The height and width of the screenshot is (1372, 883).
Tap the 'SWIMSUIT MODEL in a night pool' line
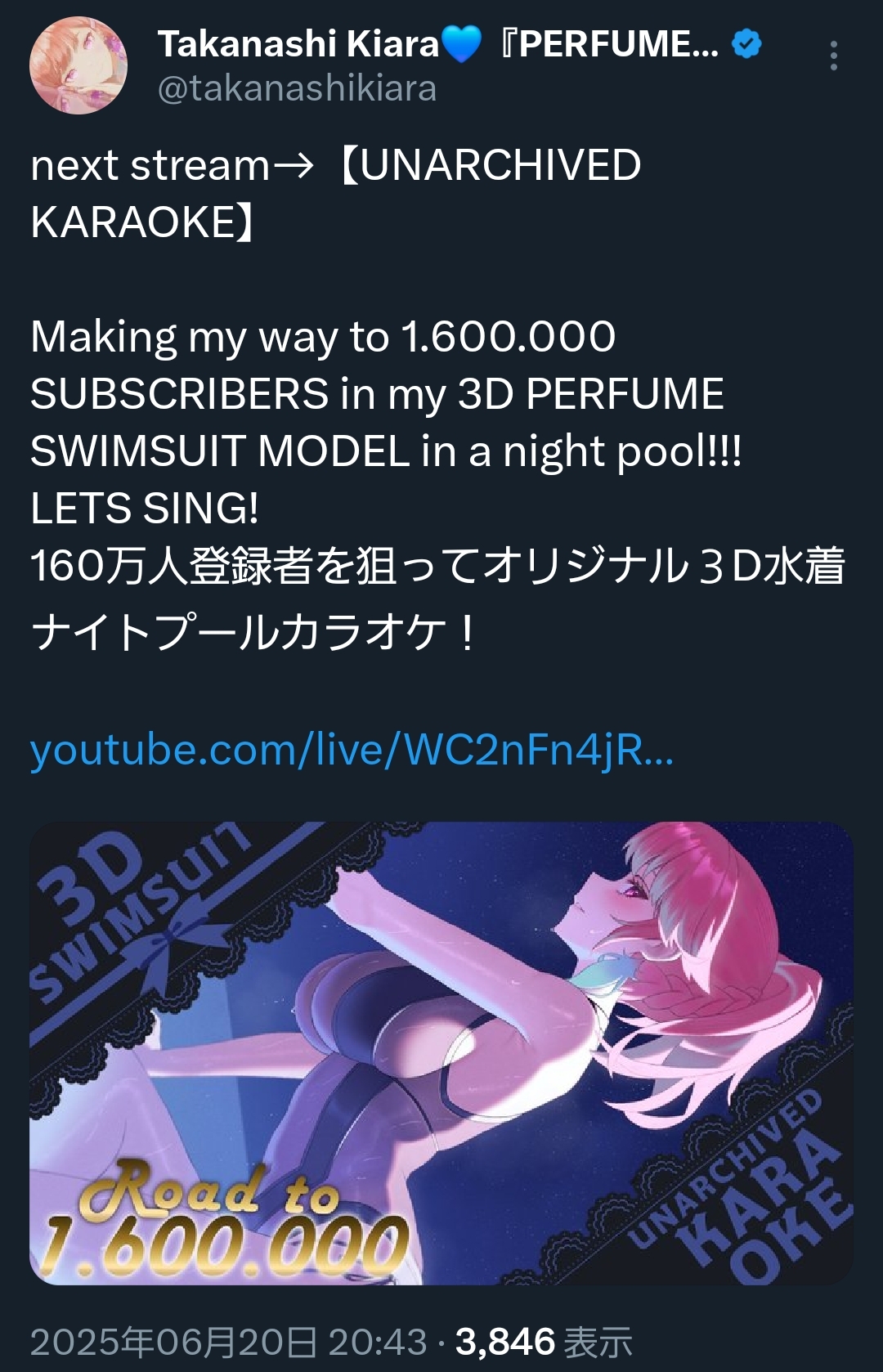(386, 451)
